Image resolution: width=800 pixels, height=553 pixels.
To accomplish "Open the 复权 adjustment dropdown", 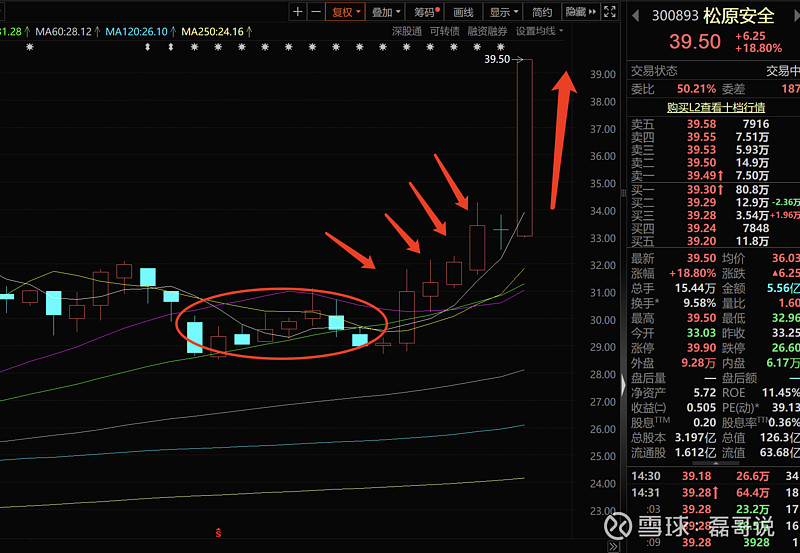I will pos(346,12).
